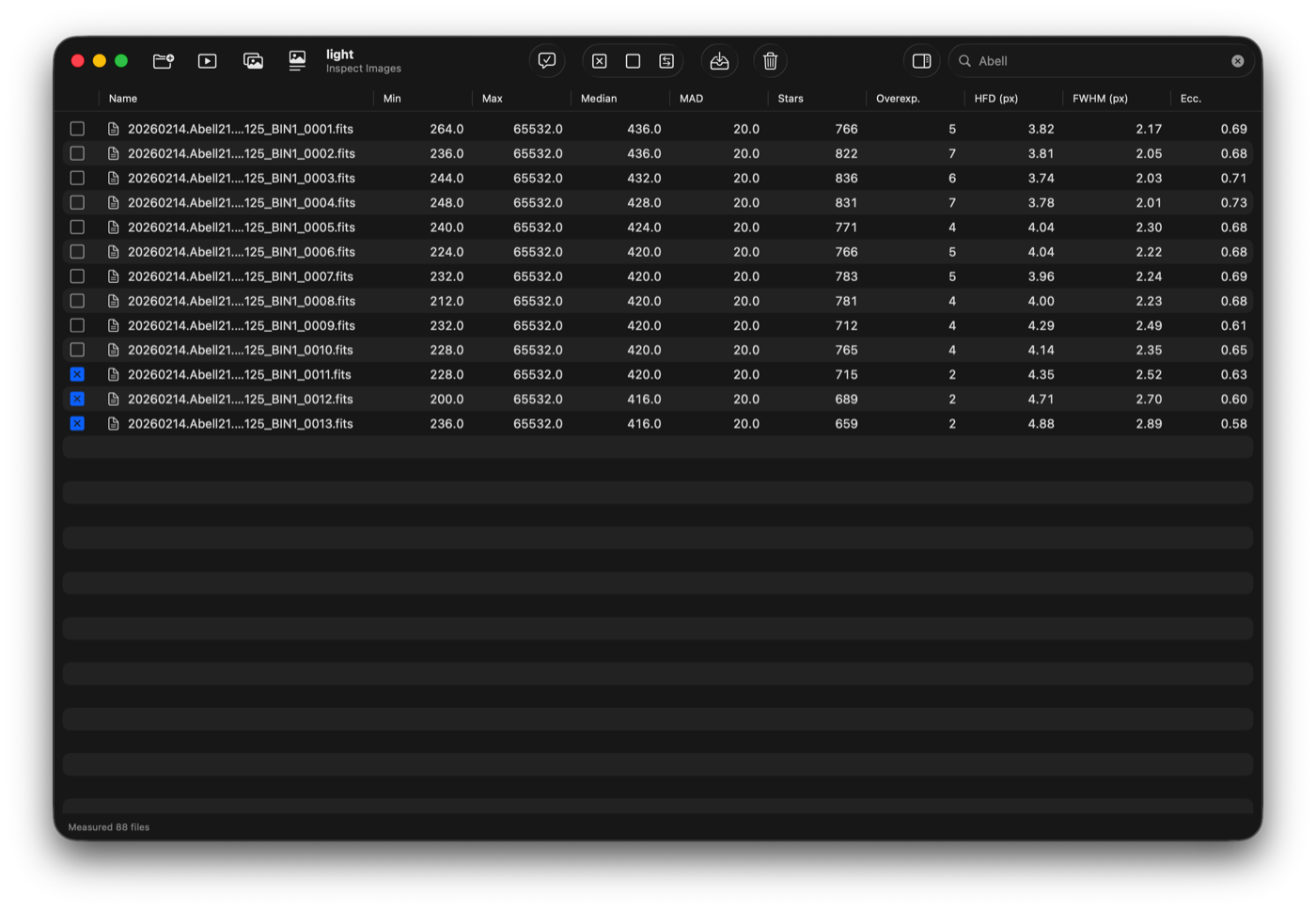Click stars value 836
Screen dimensions: 1316x911
point(846,178)
